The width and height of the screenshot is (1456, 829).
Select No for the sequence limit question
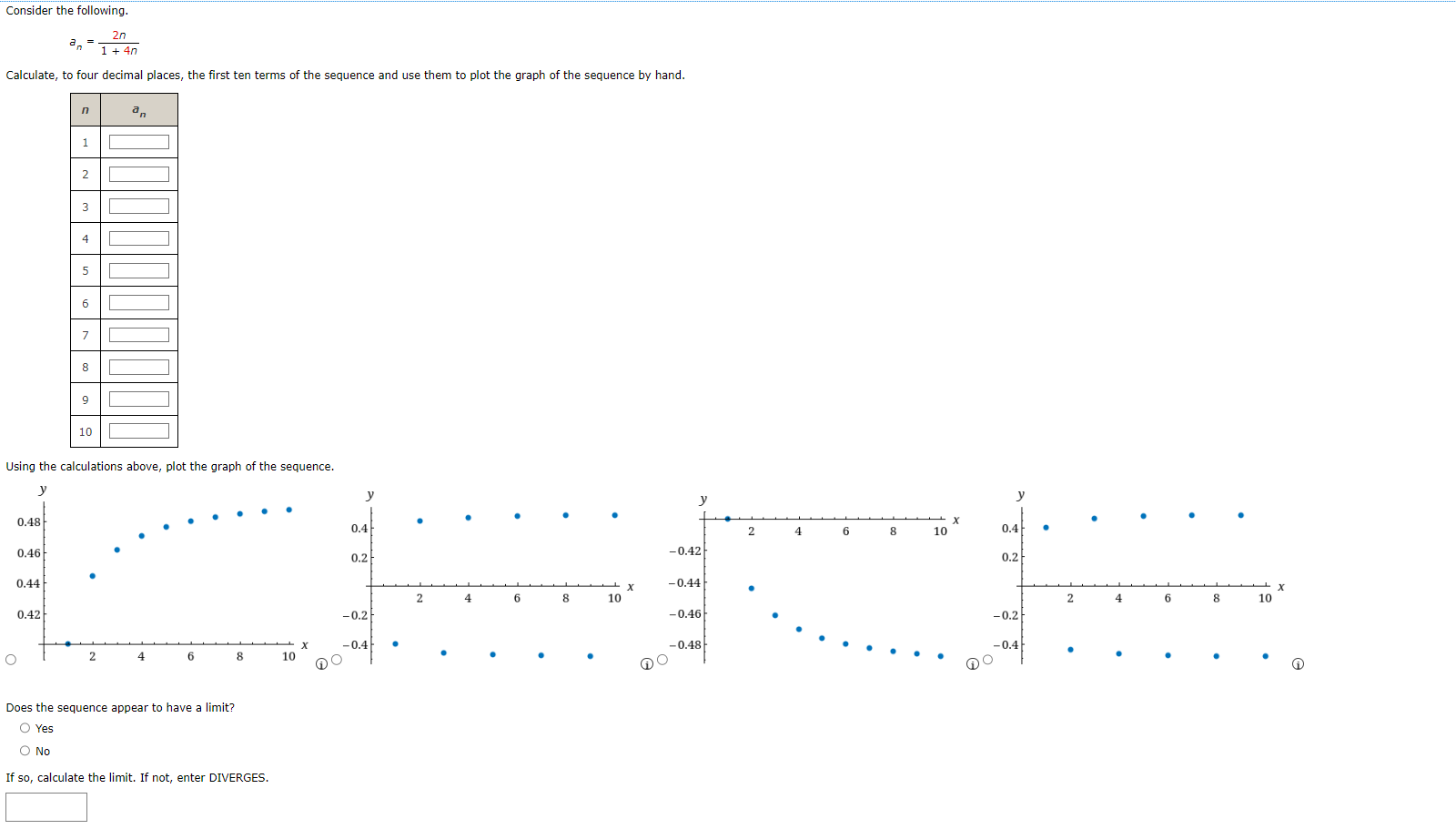(x=25, y=749)
